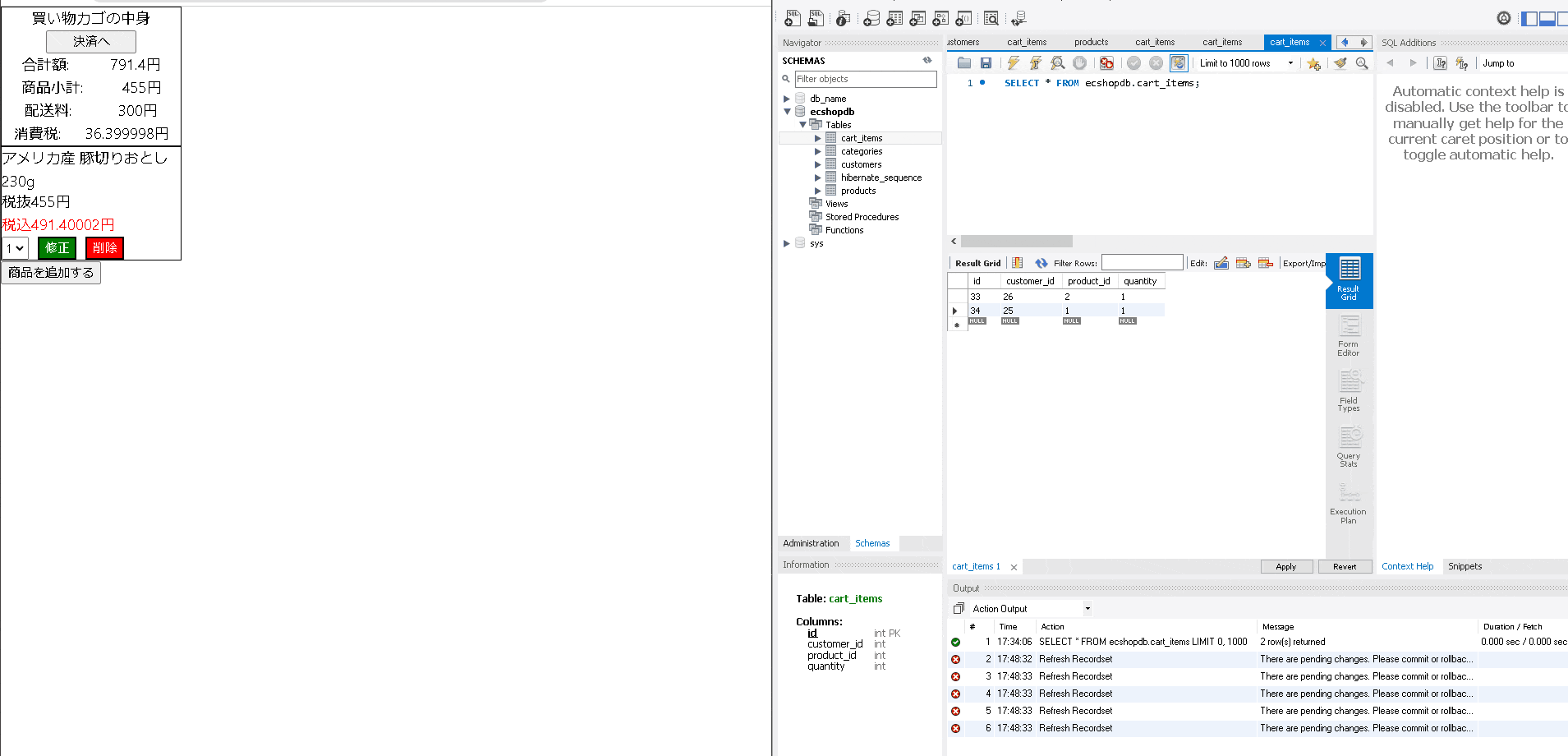Beautify the SQL query with broom icon
The height and width of the screenshot is (756, 1568).
click(1340, 63)
